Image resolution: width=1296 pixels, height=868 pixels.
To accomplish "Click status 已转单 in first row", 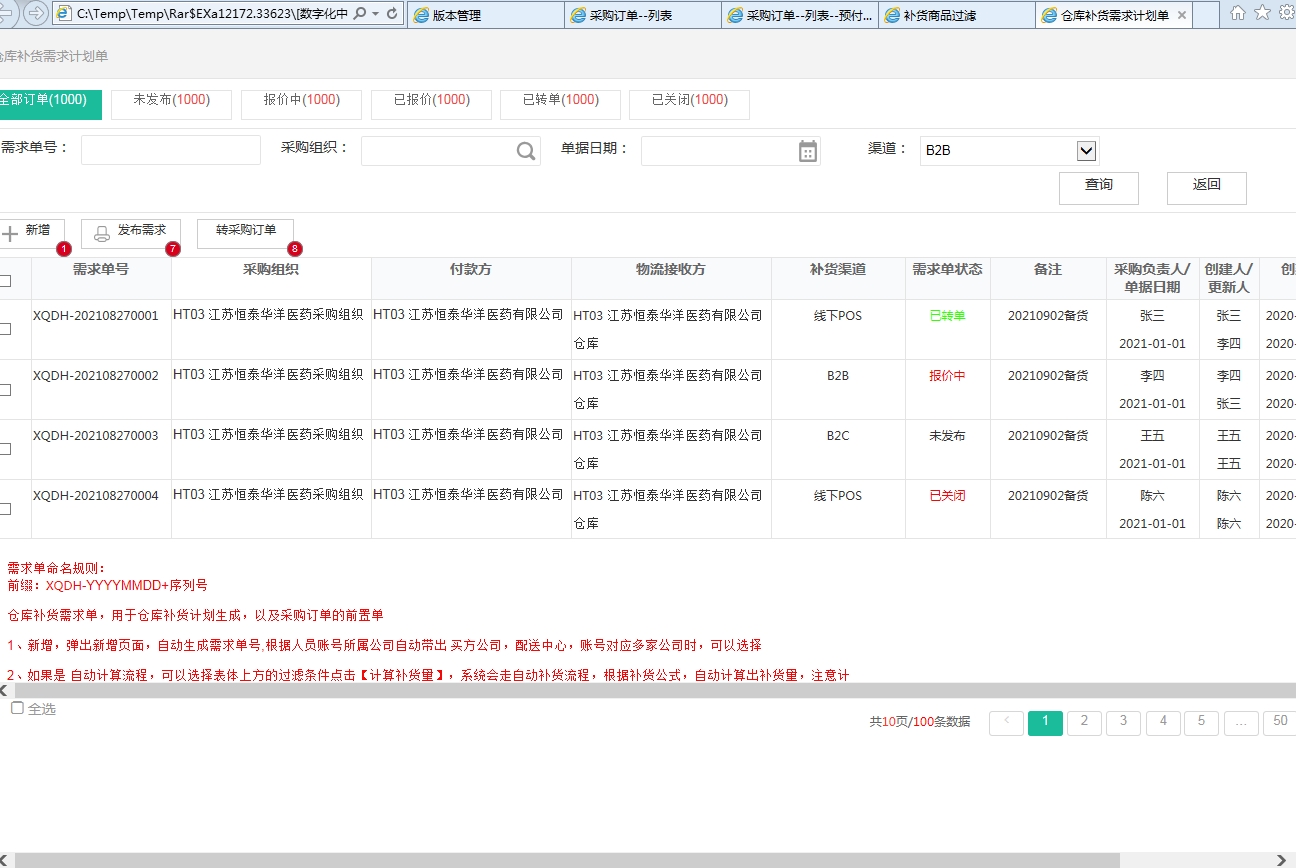I will click(x=947, y=316).
